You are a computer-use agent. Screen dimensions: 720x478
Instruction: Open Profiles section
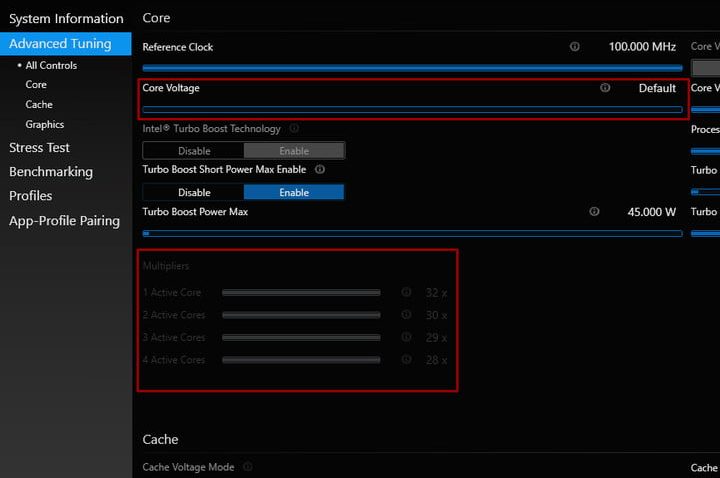pyautogui.click(x=31, y=196)
